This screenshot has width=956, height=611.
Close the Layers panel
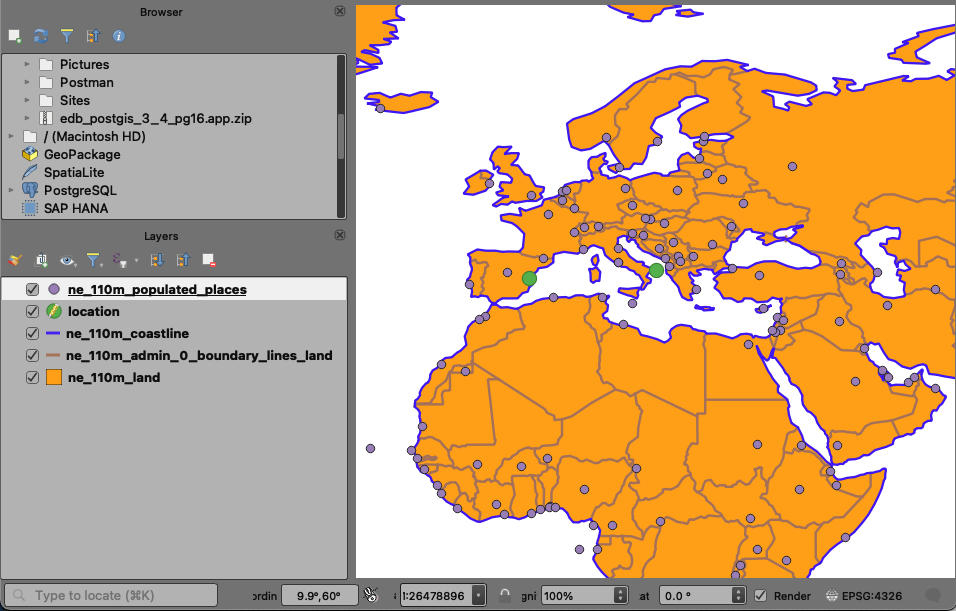(x=340, y=235)
